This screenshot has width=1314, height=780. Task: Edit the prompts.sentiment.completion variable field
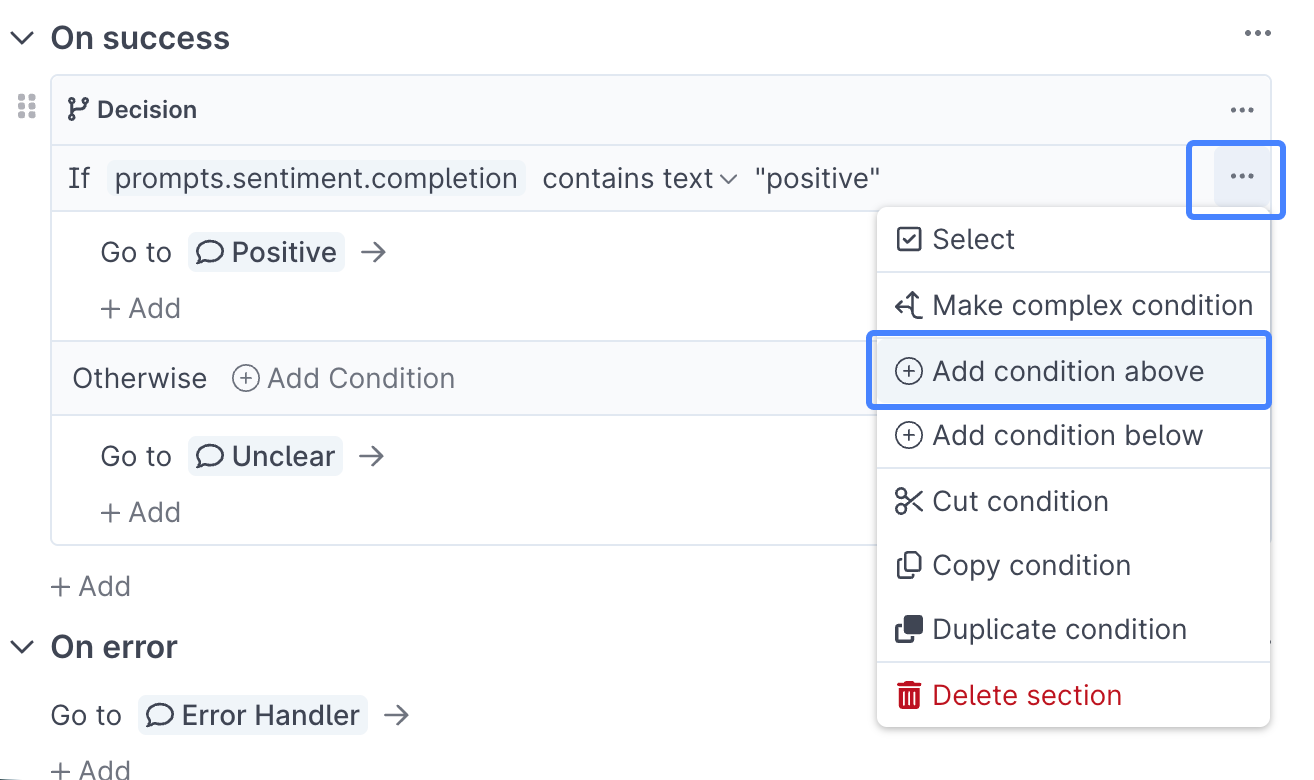coord(316,179)
